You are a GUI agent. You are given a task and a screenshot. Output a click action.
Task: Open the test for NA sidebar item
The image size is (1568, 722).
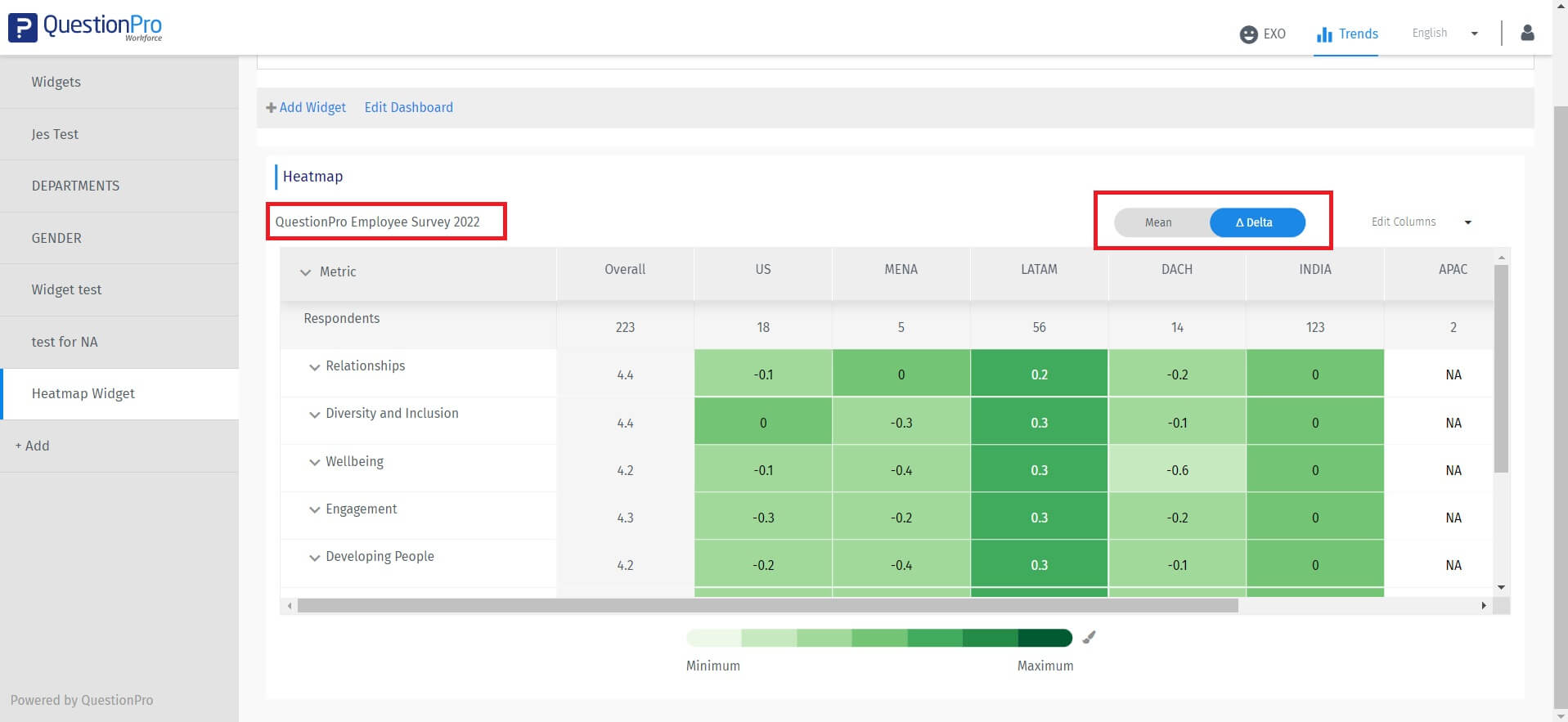point(119,342)
